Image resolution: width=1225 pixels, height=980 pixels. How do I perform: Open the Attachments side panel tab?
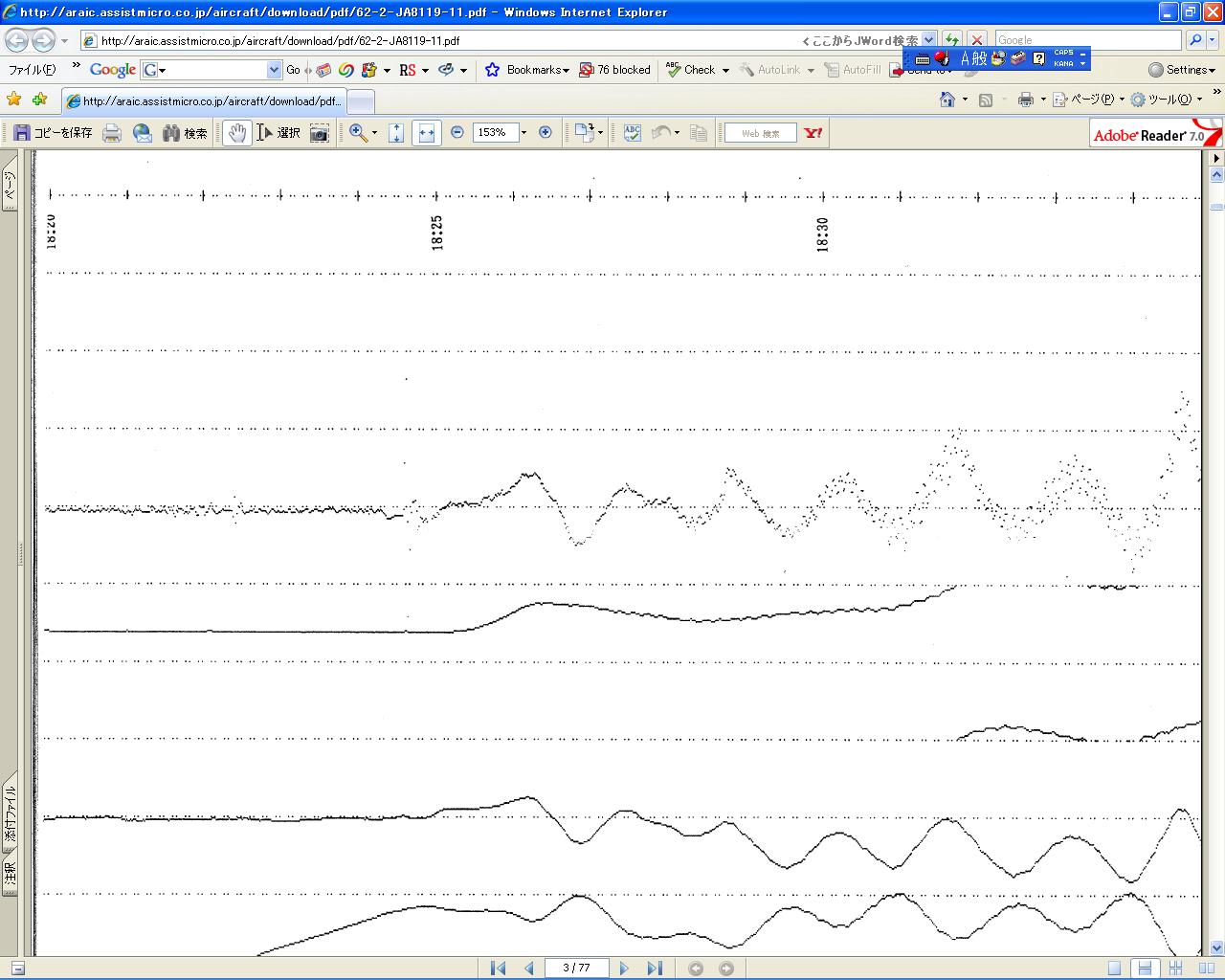[9, 812]
